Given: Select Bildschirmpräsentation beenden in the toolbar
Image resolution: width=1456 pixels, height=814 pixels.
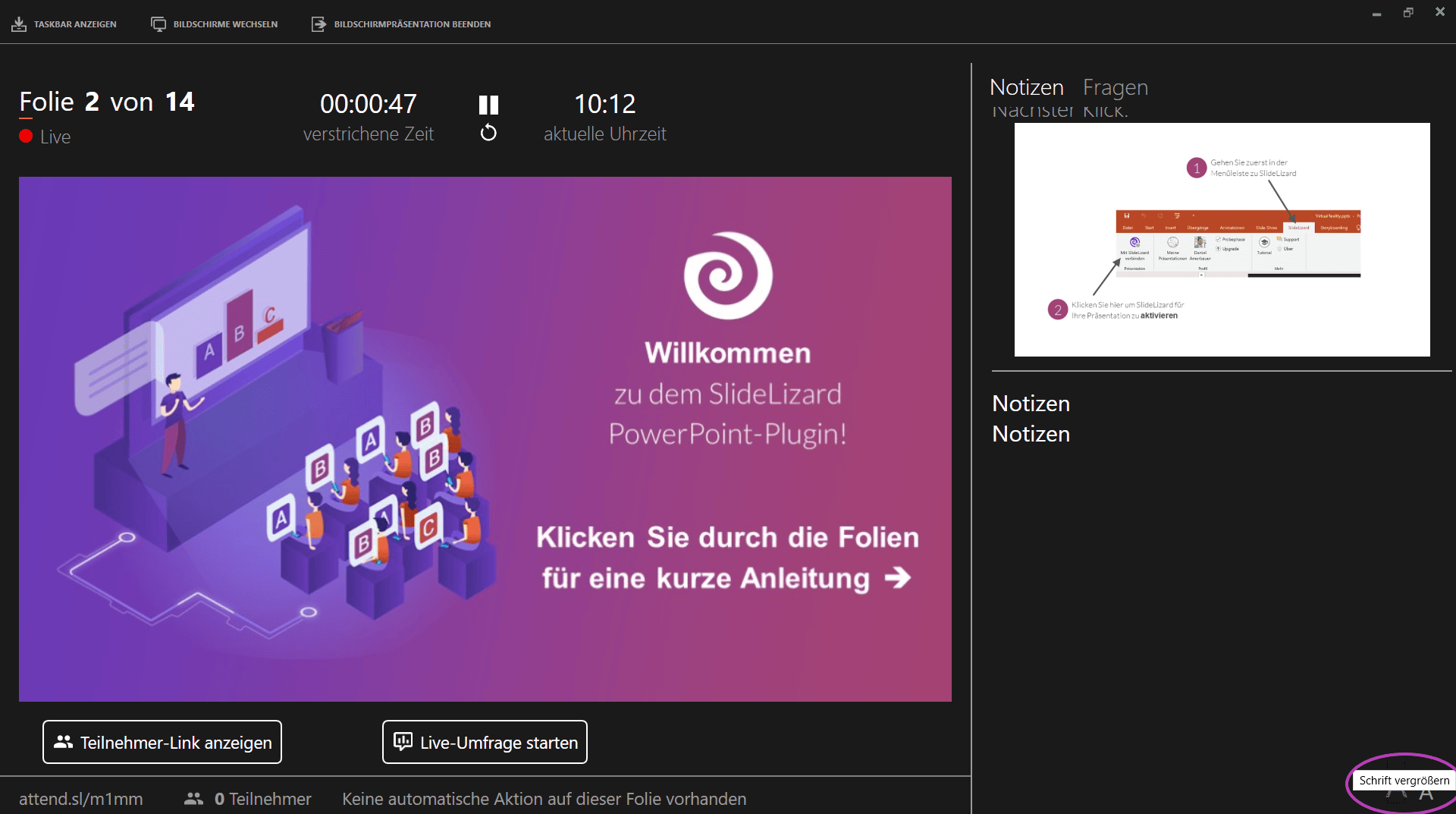Looking at the screenshot, I should point(412,24).
